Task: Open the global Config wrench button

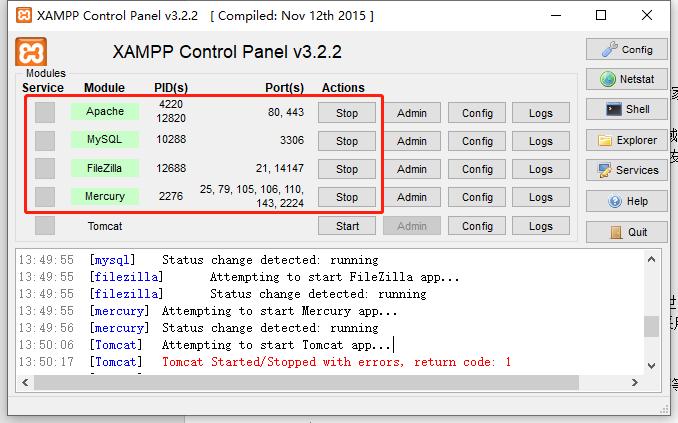Action: [627, 49]
